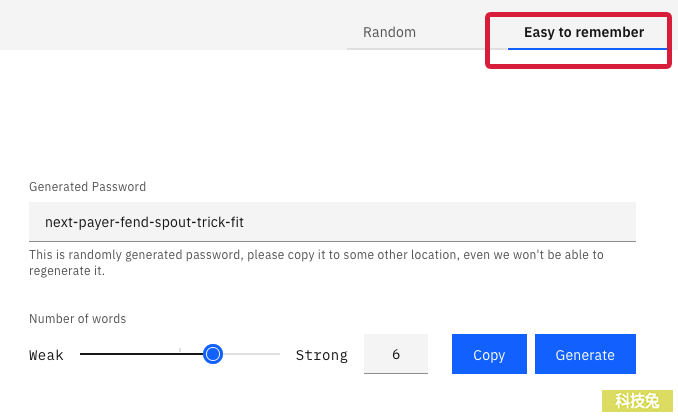Click the randomly generated password helper text
Viewport: 678px width, 417px height.
click(x=316, y=263)
